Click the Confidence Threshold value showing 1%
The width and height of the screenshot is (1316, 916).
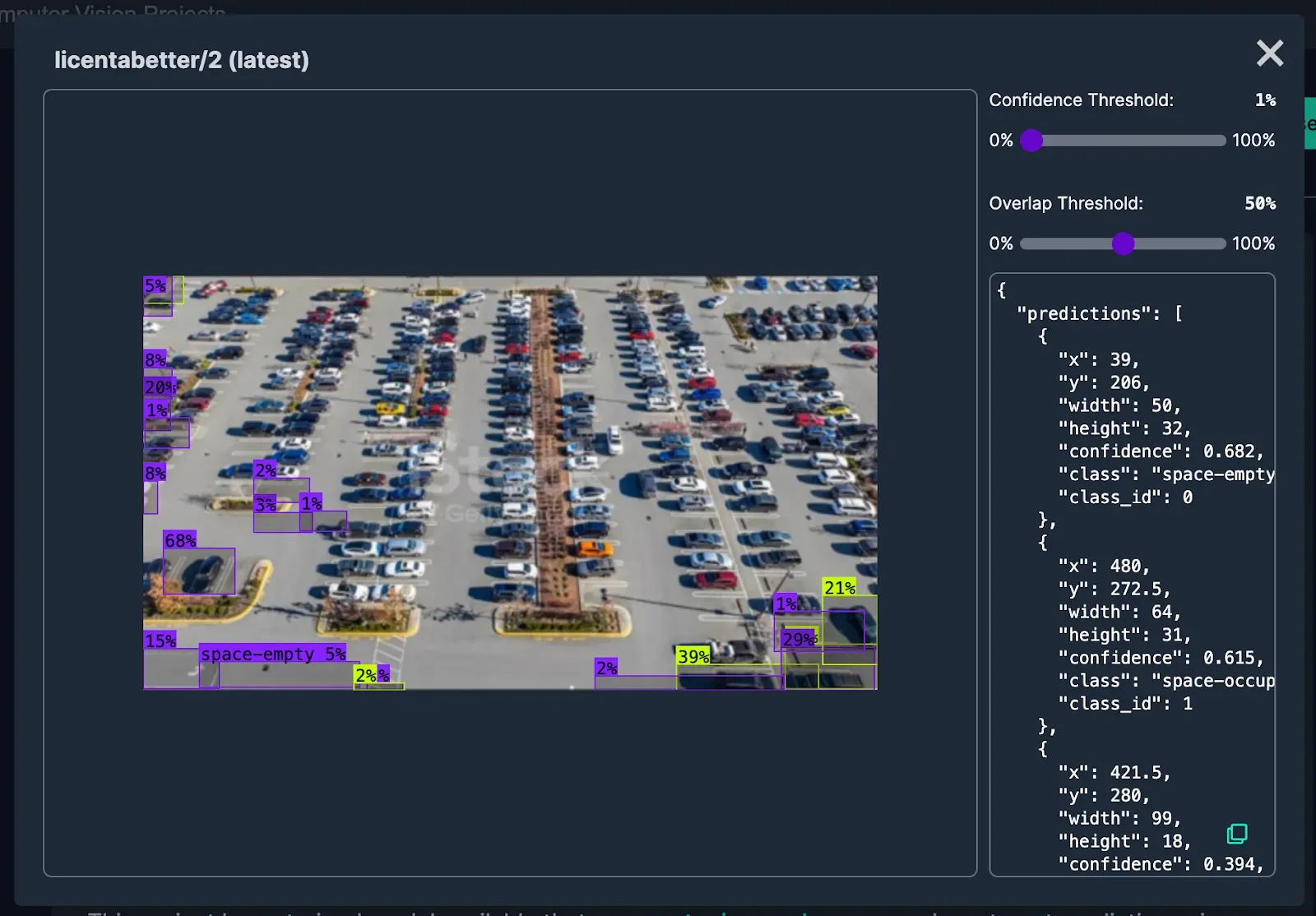[1265, 99]
